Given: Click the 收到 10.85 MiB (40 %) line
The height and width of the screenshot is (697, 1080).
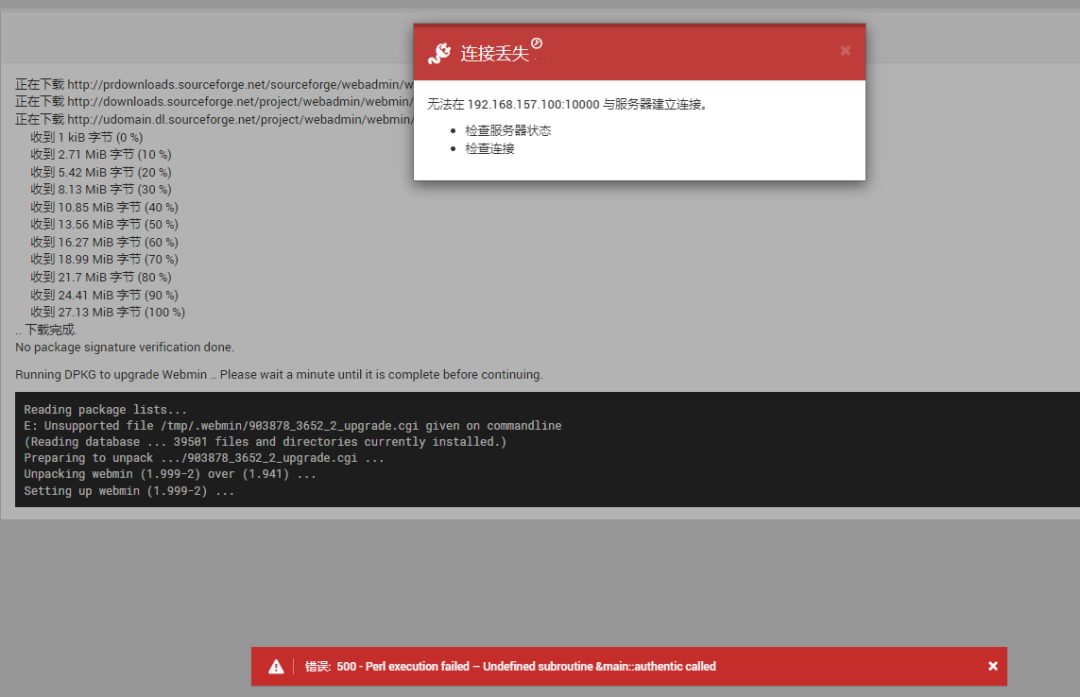Looking at the screenshot, I should coord(104,207).
